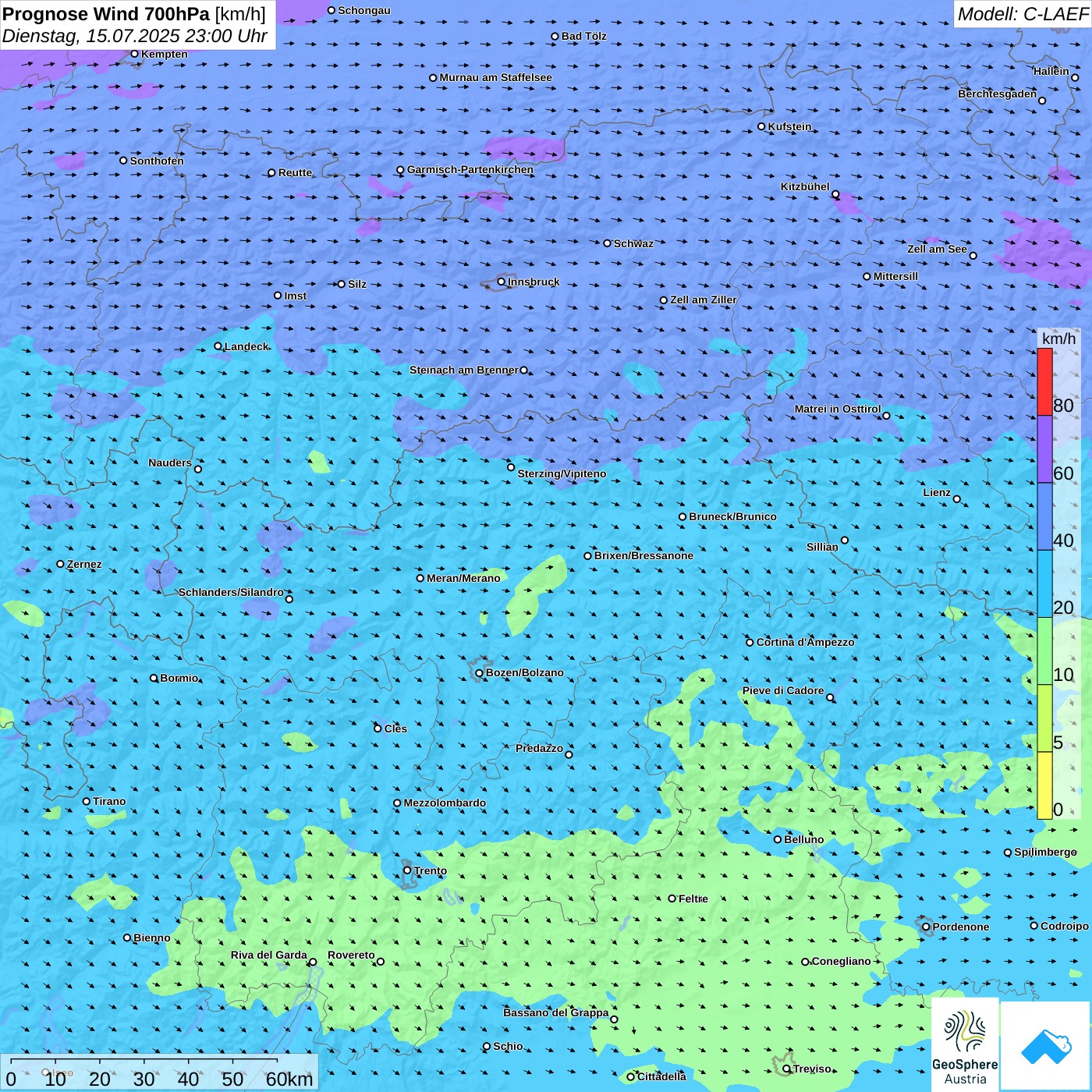Click the 'Conegliano' town label
Screen dimensions: 1092x1092
click(x=841, y=961)
